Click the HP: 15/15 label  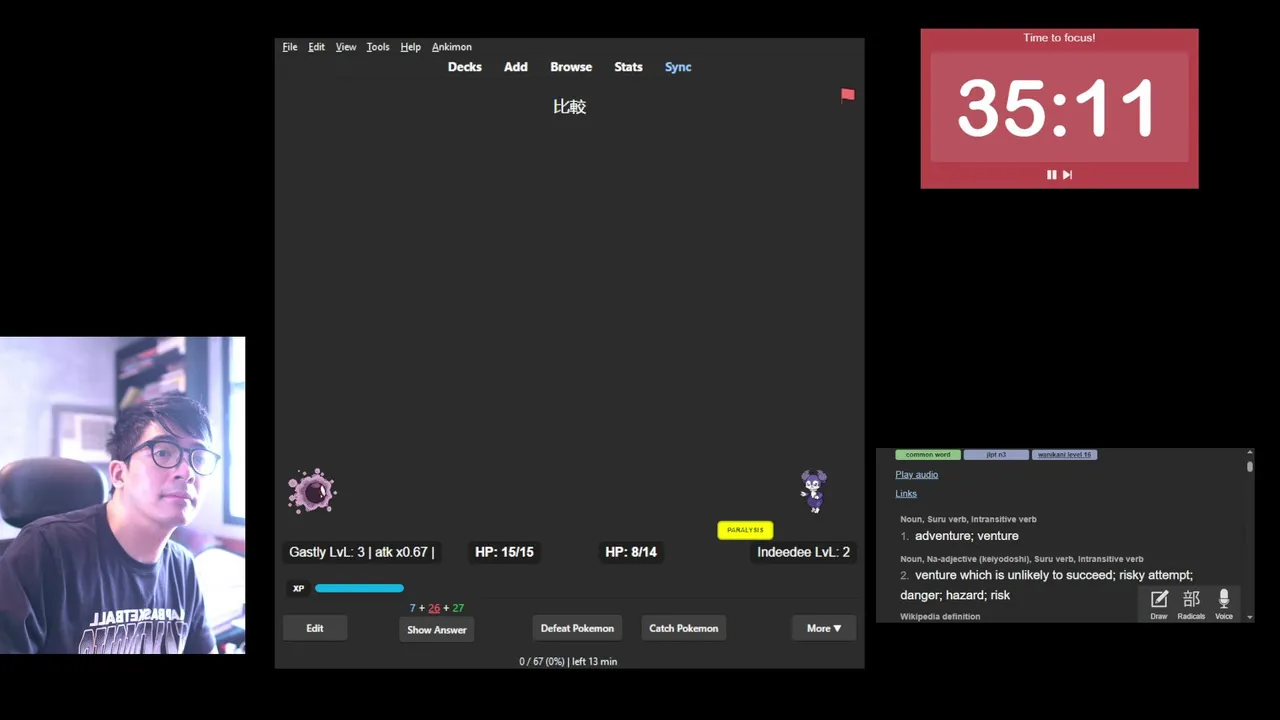point(504,552)
